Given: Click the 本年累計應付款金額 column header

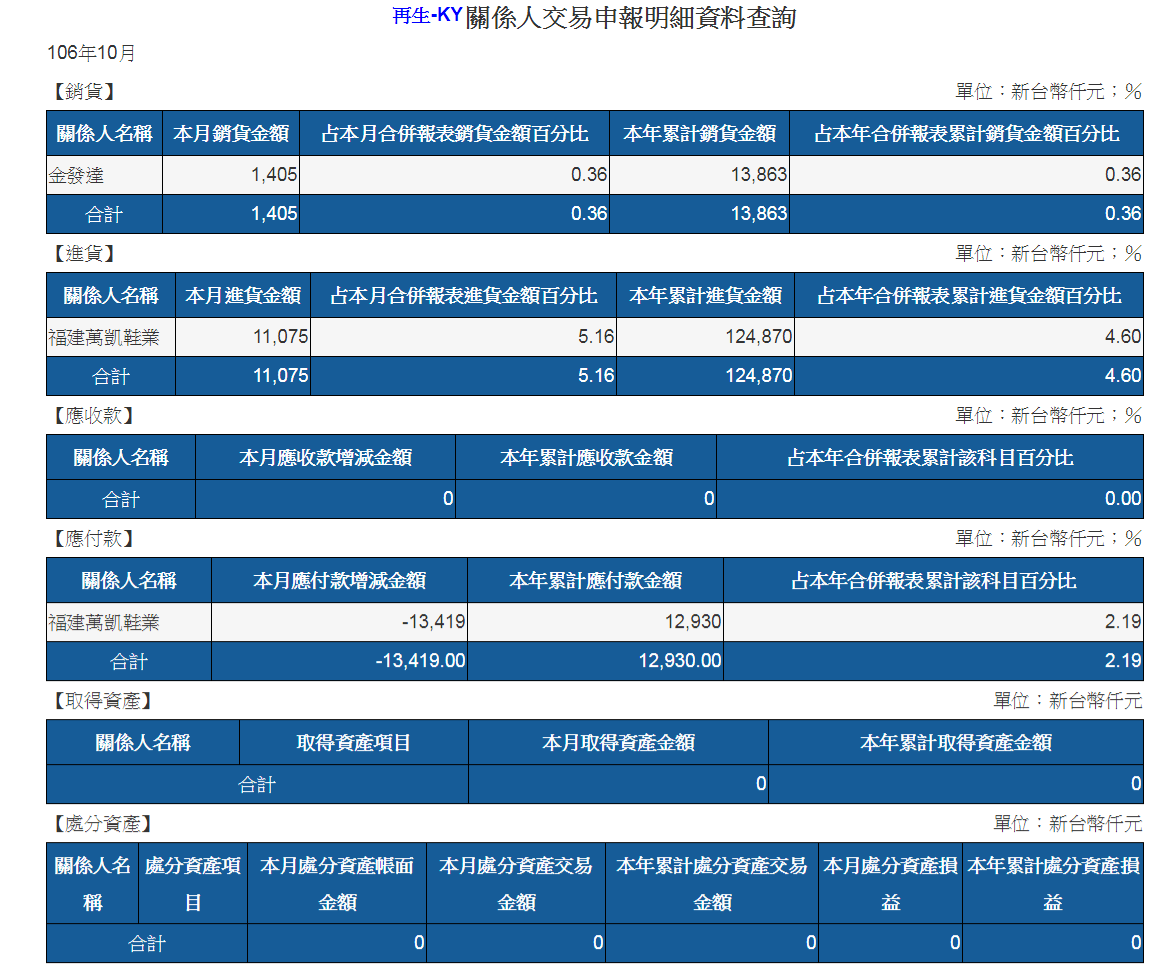Looking at the screenshot, I should click(x=595, y=581).
